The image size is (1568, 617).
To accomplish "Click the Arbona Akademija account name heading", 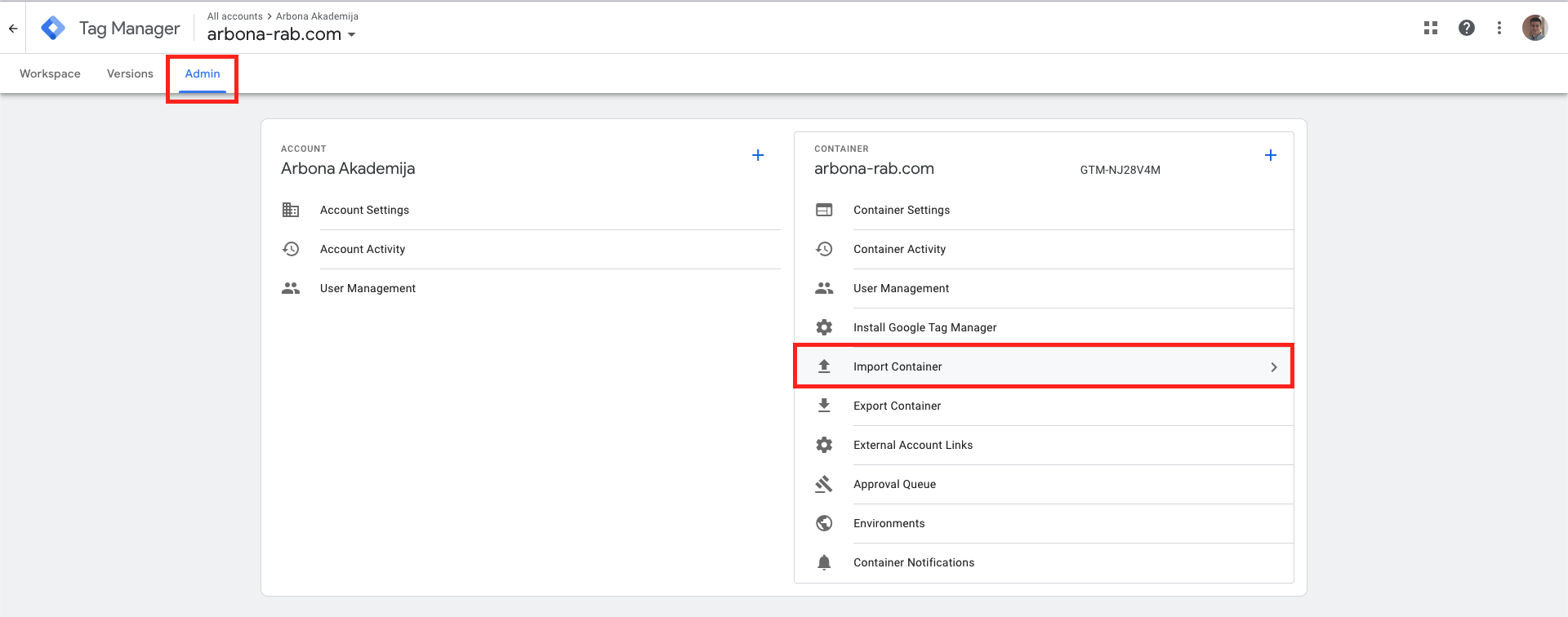I will (x=348, y=169).
